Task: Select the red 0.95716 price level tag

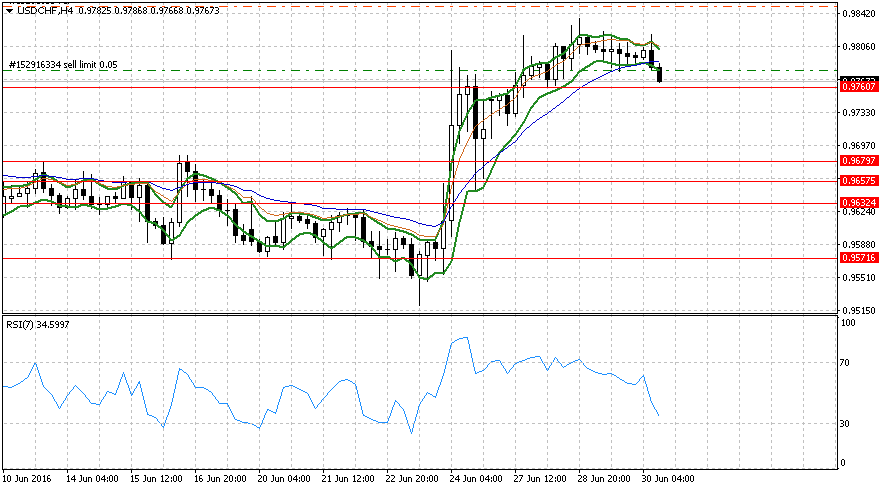Action: pos(859,258)
